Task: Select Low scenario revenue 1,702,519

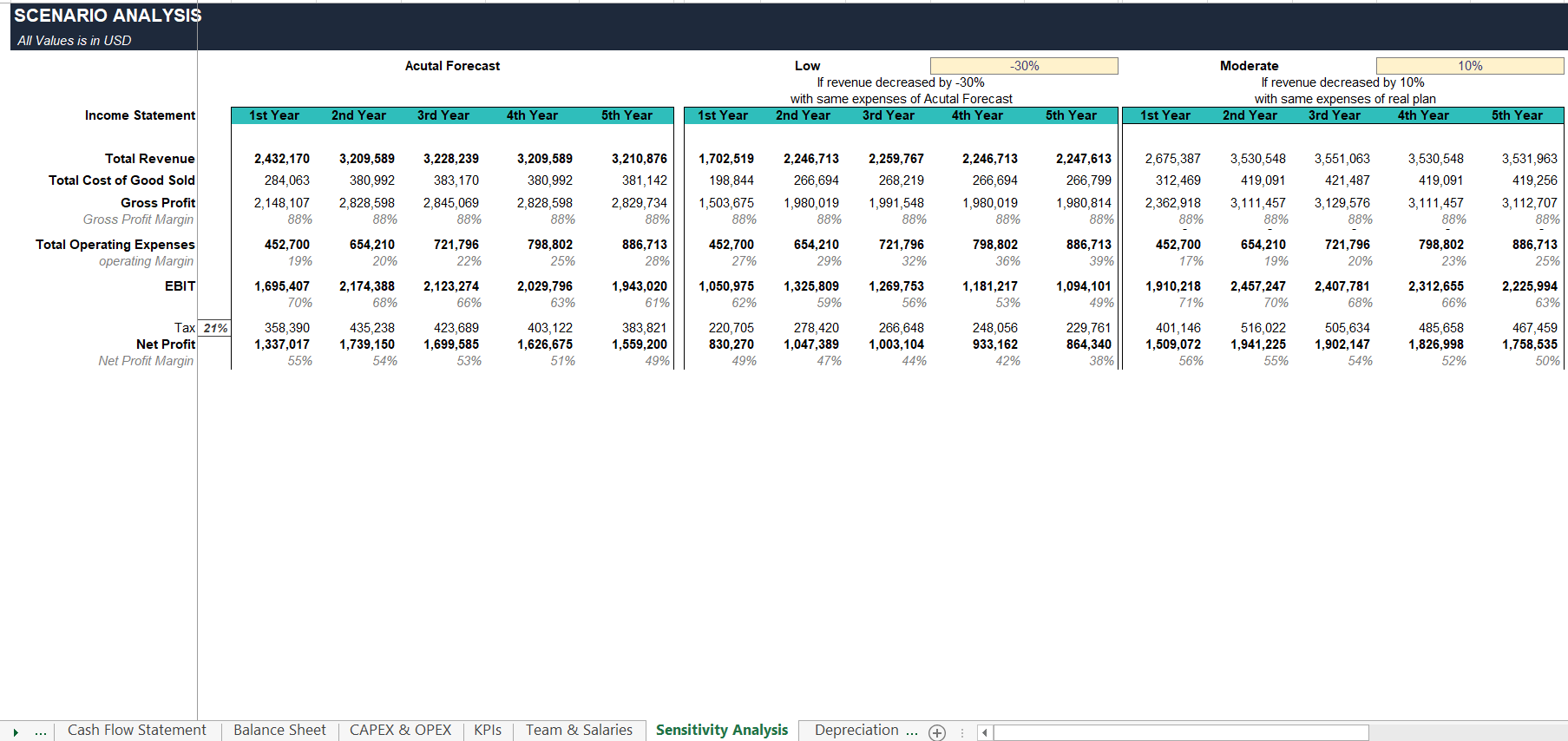Action: (x=725, y=159)
